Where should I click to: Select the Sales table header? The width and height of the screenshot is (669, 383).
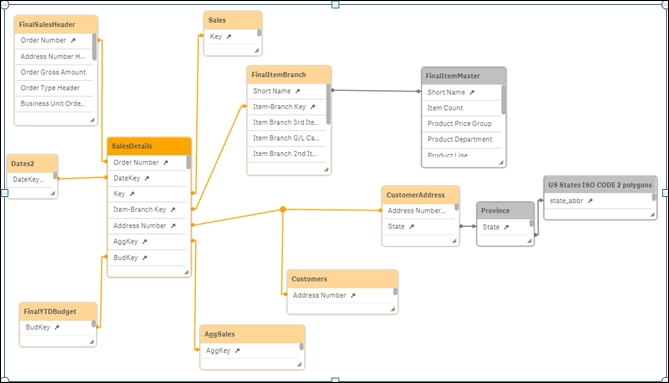point(233,20)
